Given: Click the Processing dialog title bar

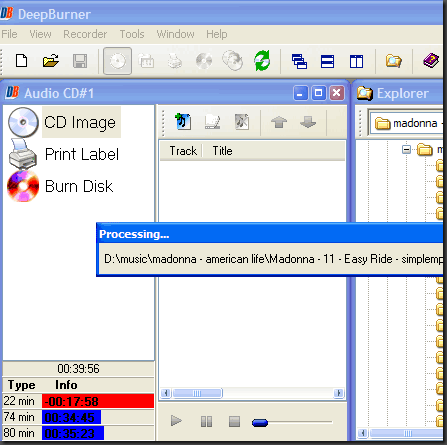Looking at the screenshot, I should coord(271,234).
